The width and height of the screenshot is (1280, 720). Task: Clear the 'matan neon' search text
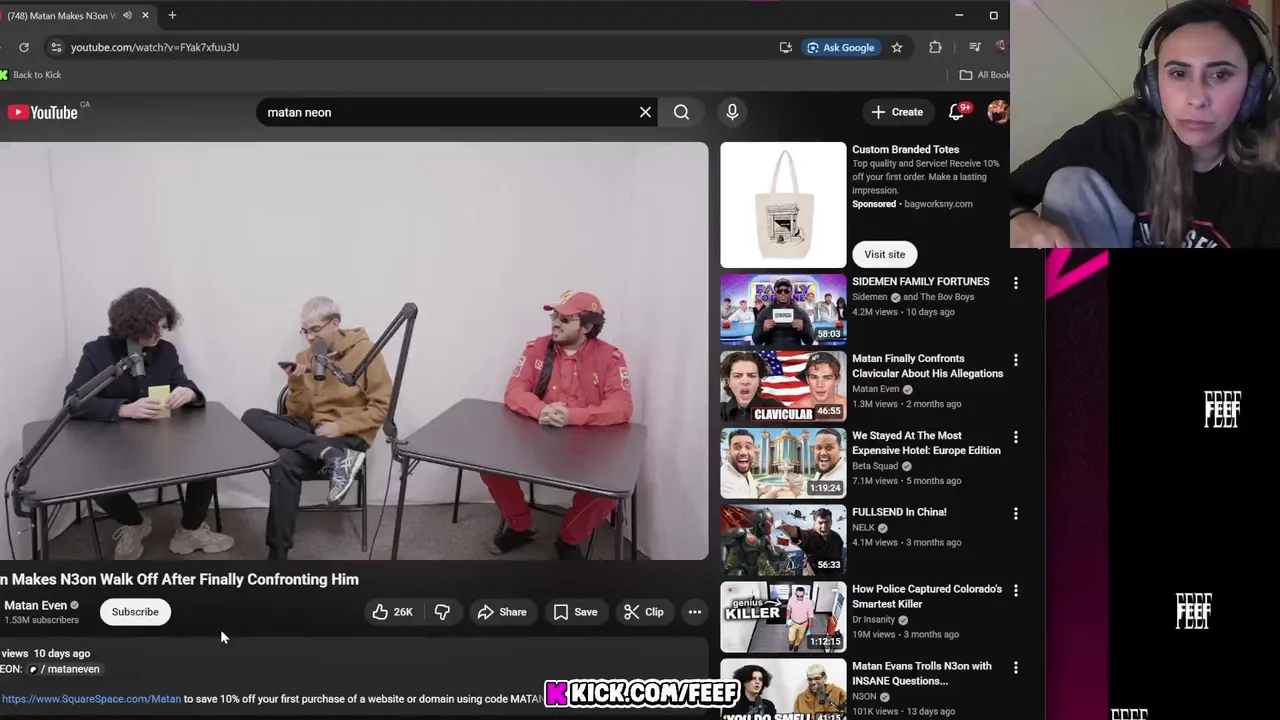(x=645, y=112)
